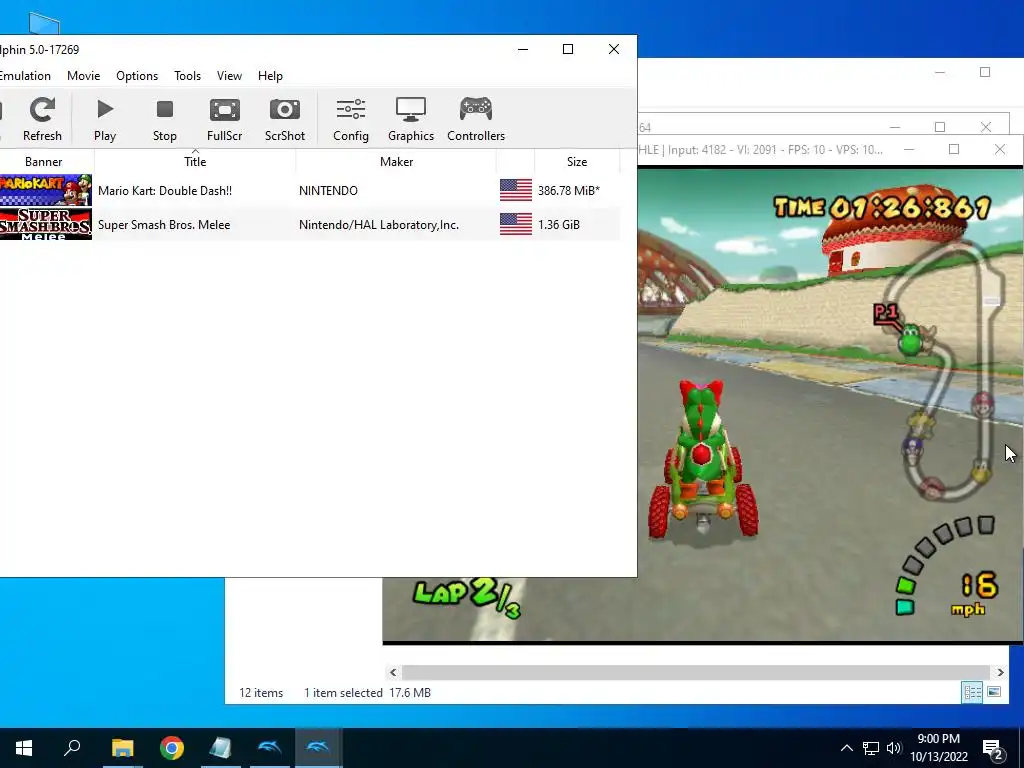The width and height of the screenshot is (1024, 768).
Task: Start emulation with the Play button
Action: tap(104, 118)
